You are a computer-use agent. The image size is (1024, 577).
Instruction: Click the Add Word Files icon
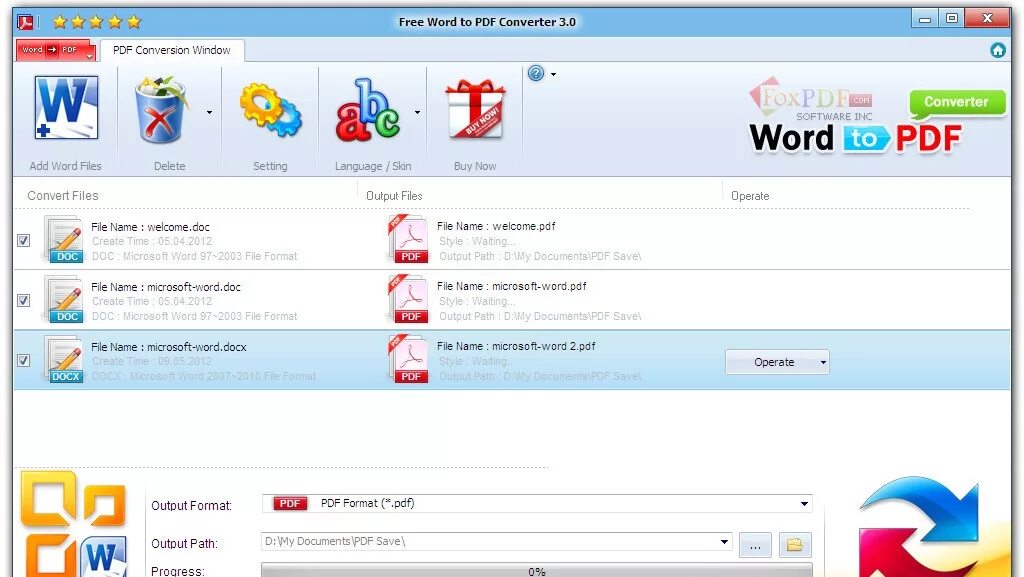pos(66,108)
